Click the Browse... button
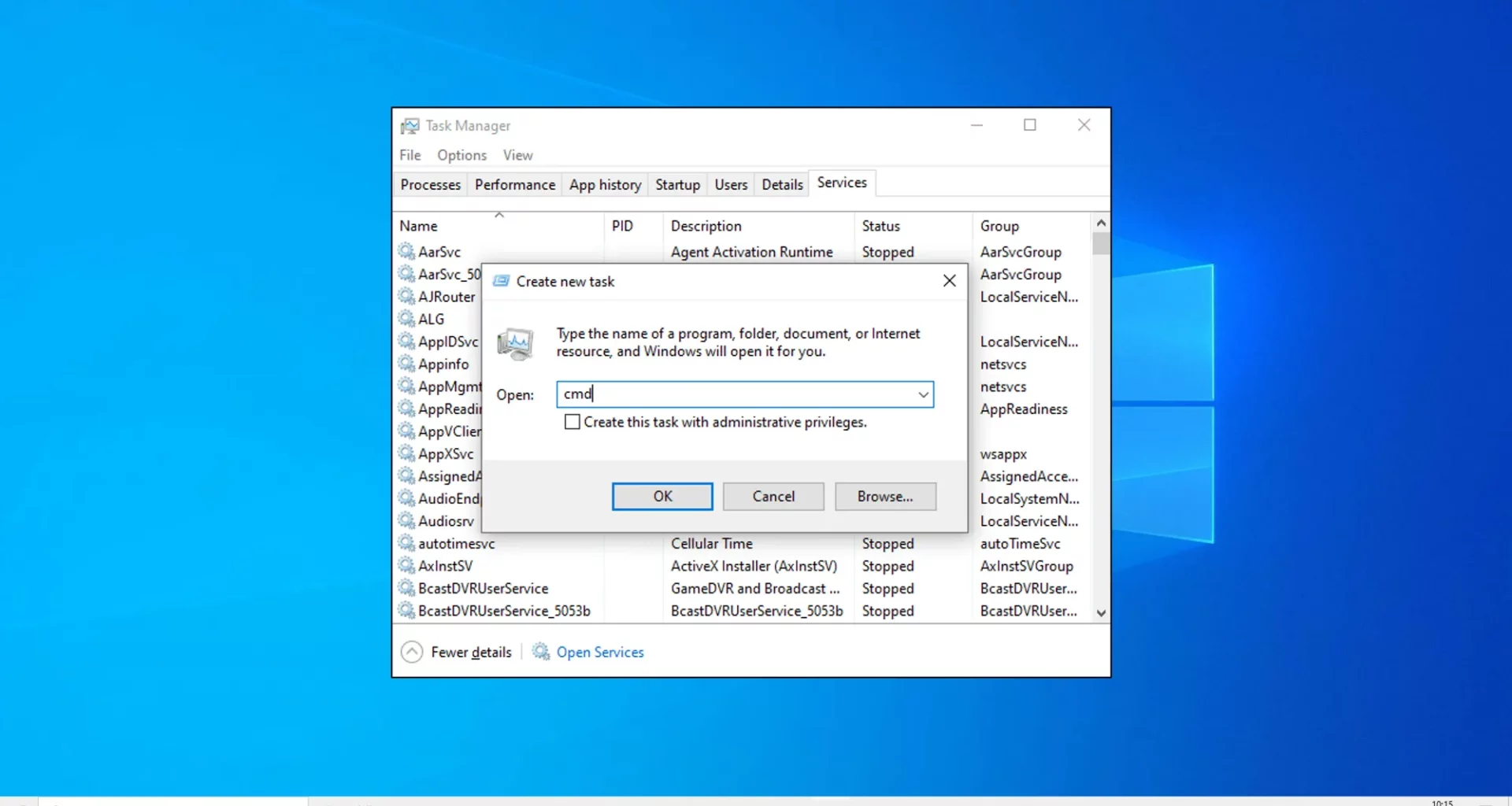Screen dimensions: 1512x806 [885, 497]
